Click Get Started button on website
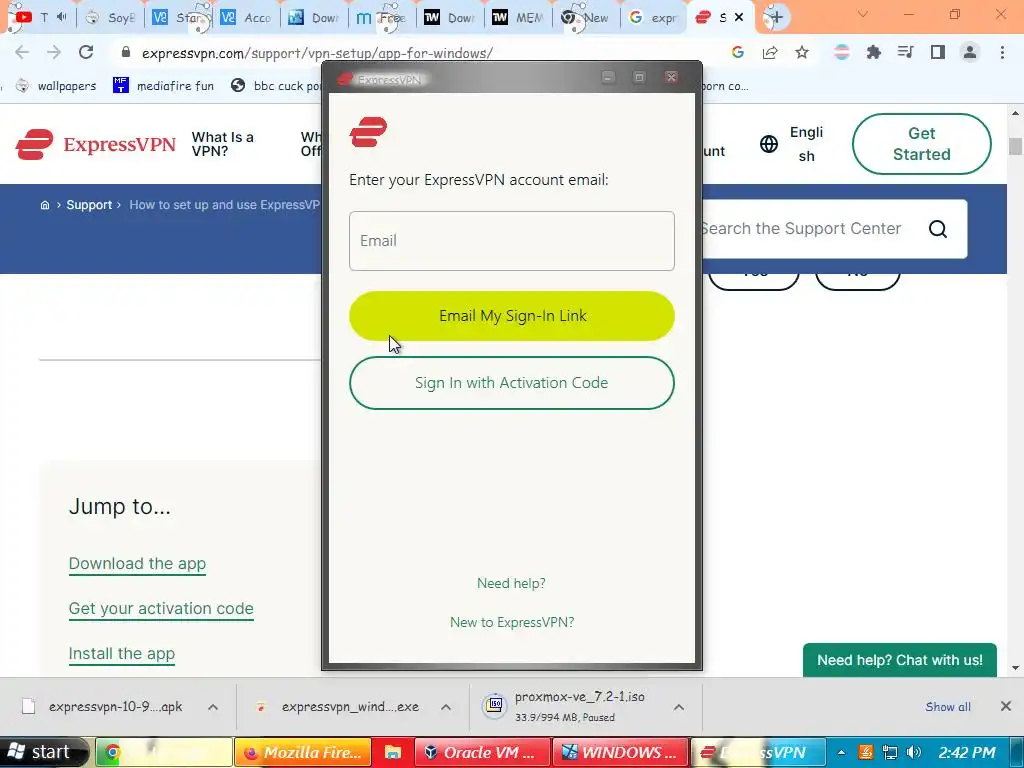 click(921, 144)
